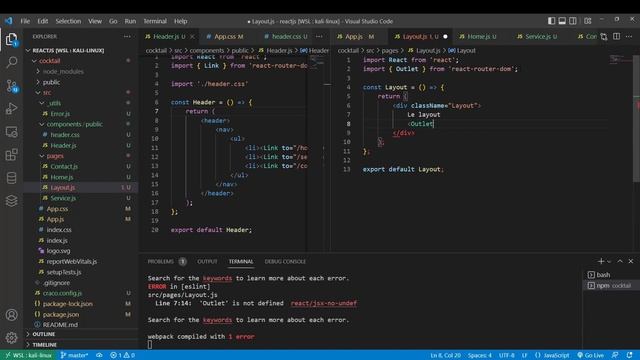Open Customize Layout icon
Image resolution: width=640 pixels, height=360 pixels.
(x=587, y=21)
